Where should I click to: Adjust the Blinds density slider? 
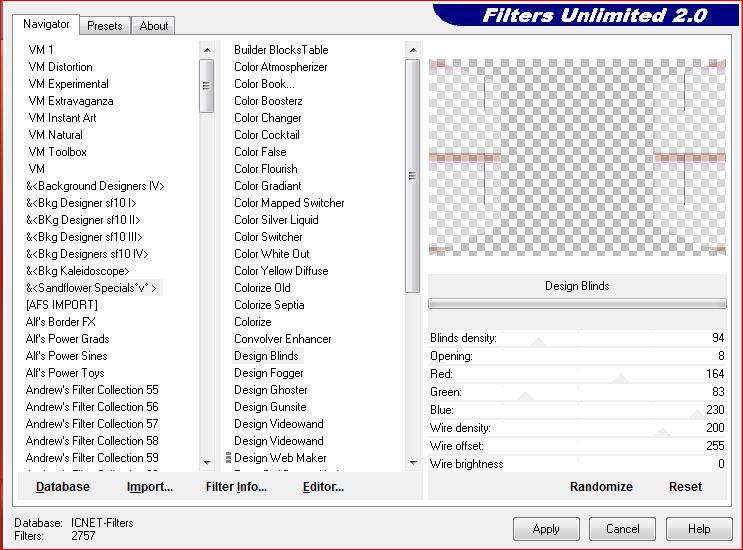[577, 338]
